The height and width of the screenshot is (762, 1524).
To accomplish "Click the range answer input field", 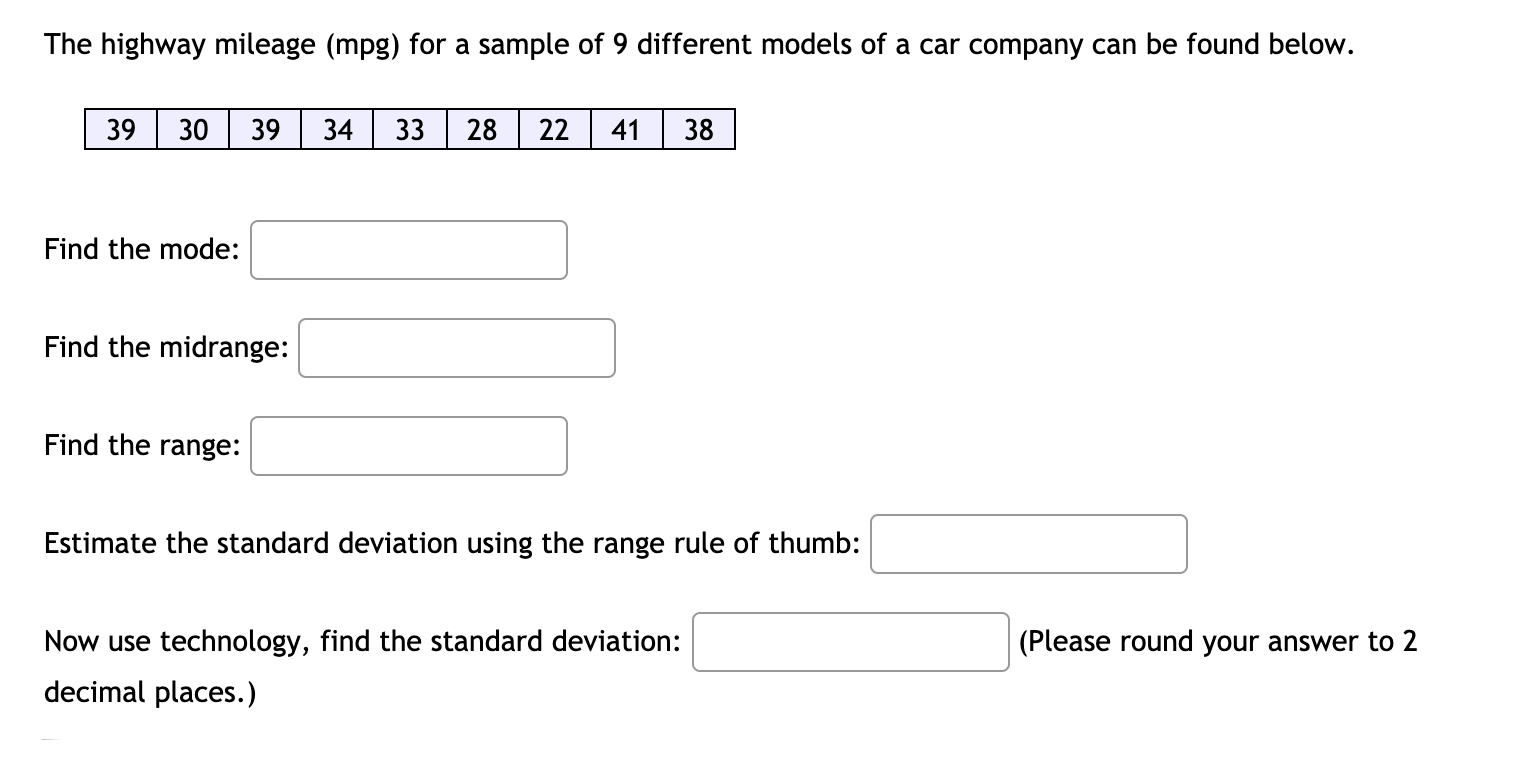I will (408, 445).
